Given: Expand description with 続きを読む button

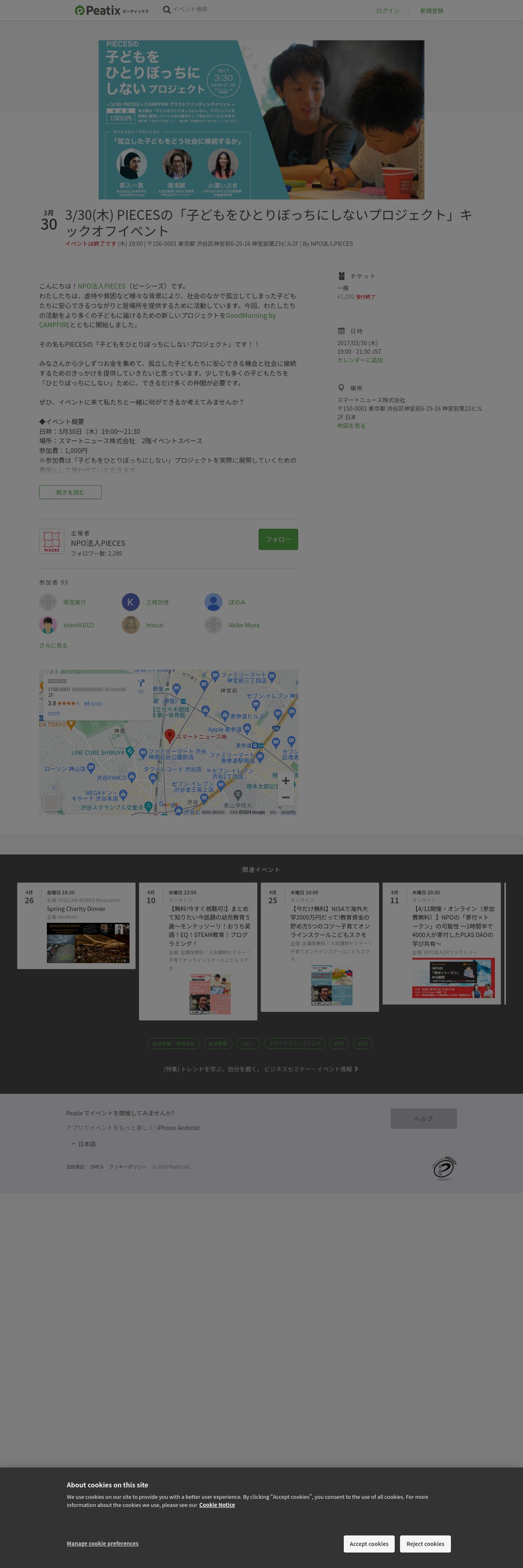Looking at the screenshot, I should click(70, 493).
